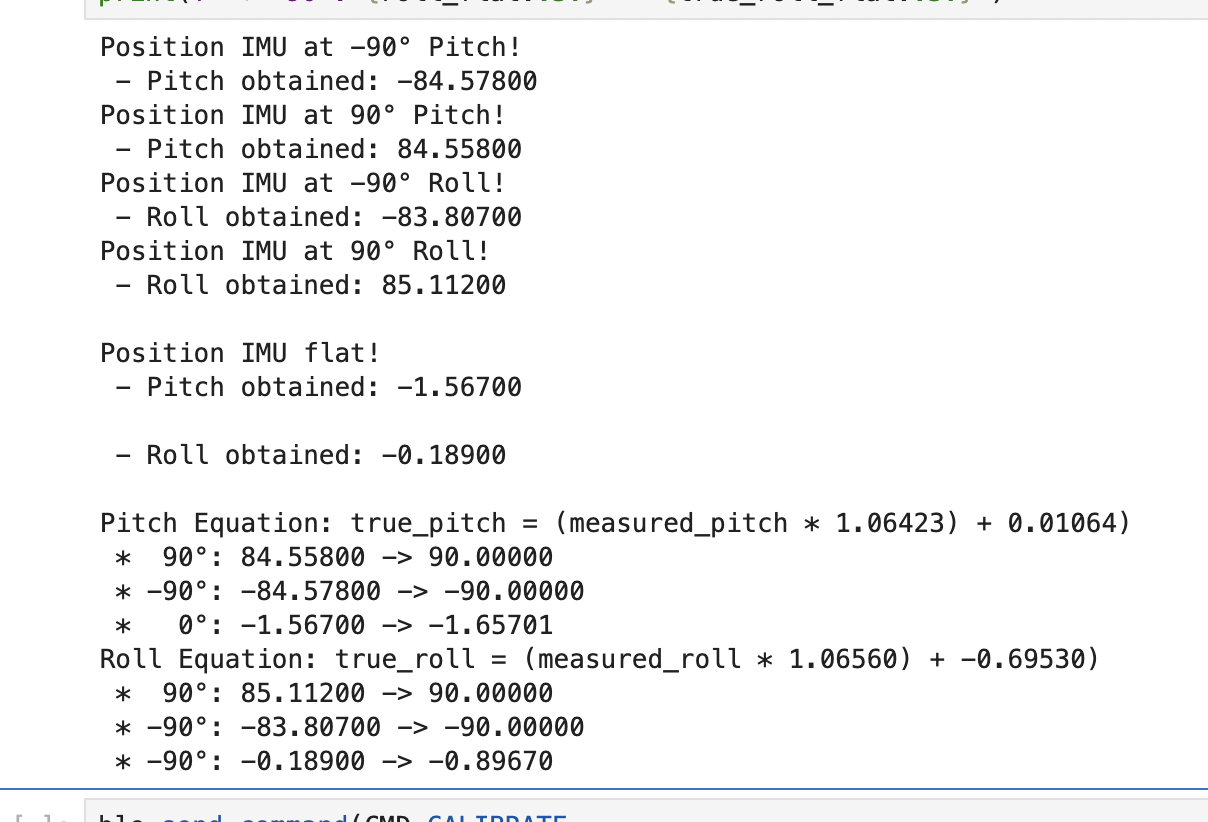Click the Roll Equation result line
1208x822 pixels.
pyautogui.click(x=599, y=659)
